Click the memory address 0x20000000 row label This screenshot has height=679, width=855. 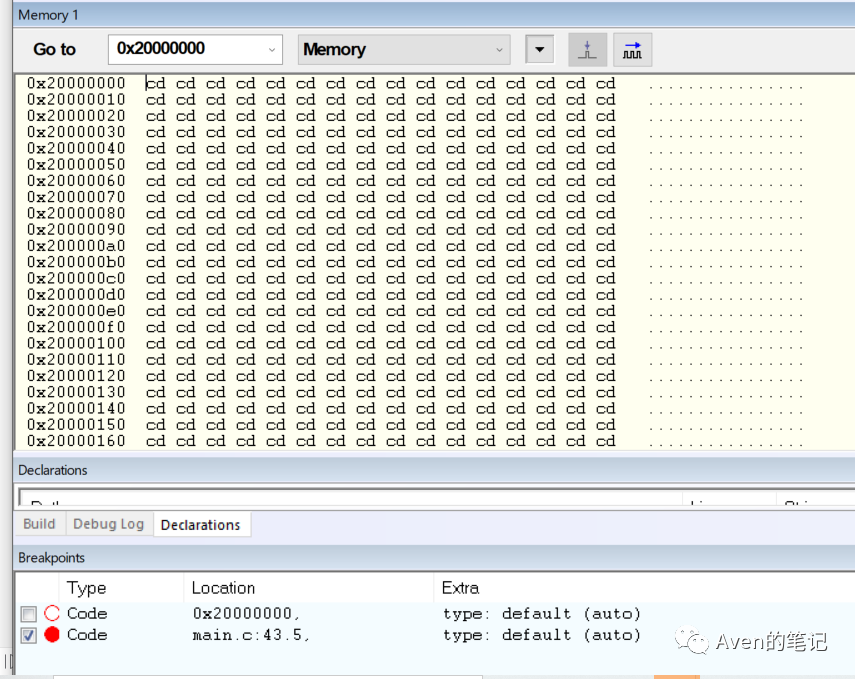[76, 83]
